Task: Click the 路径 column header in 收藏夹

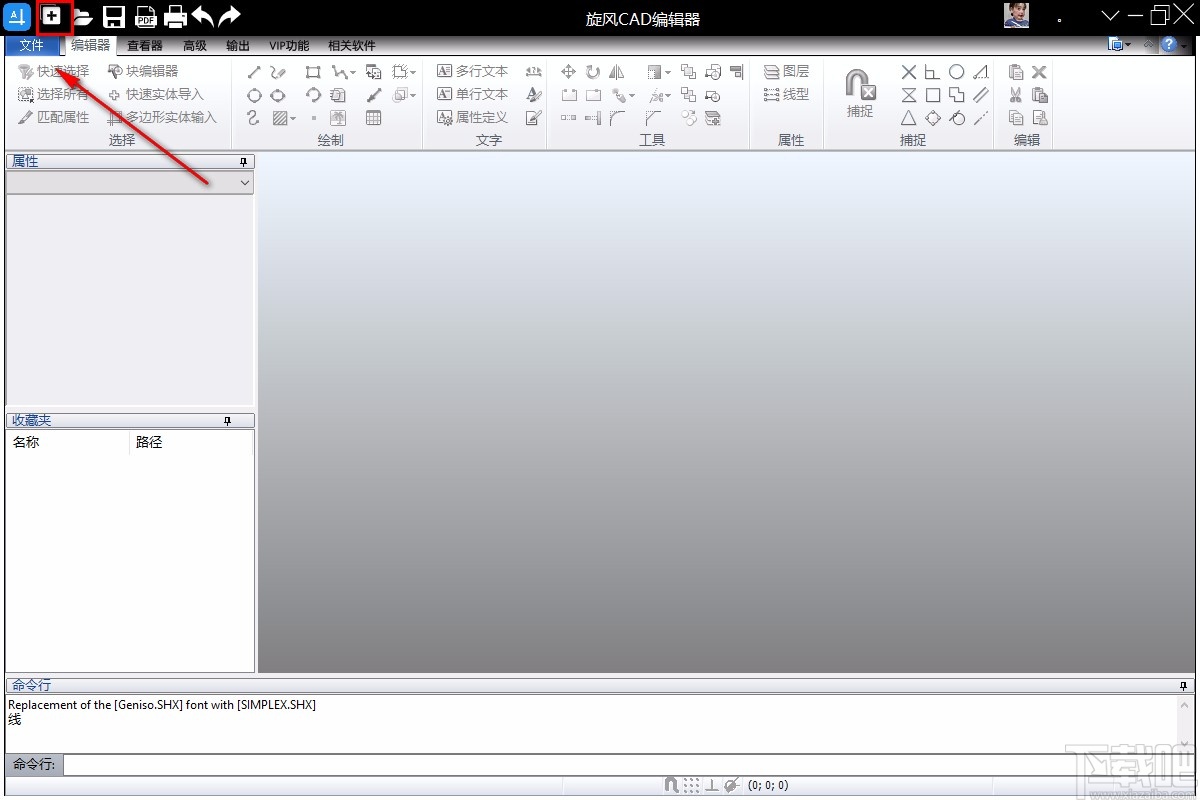Action: coord(191,442)
